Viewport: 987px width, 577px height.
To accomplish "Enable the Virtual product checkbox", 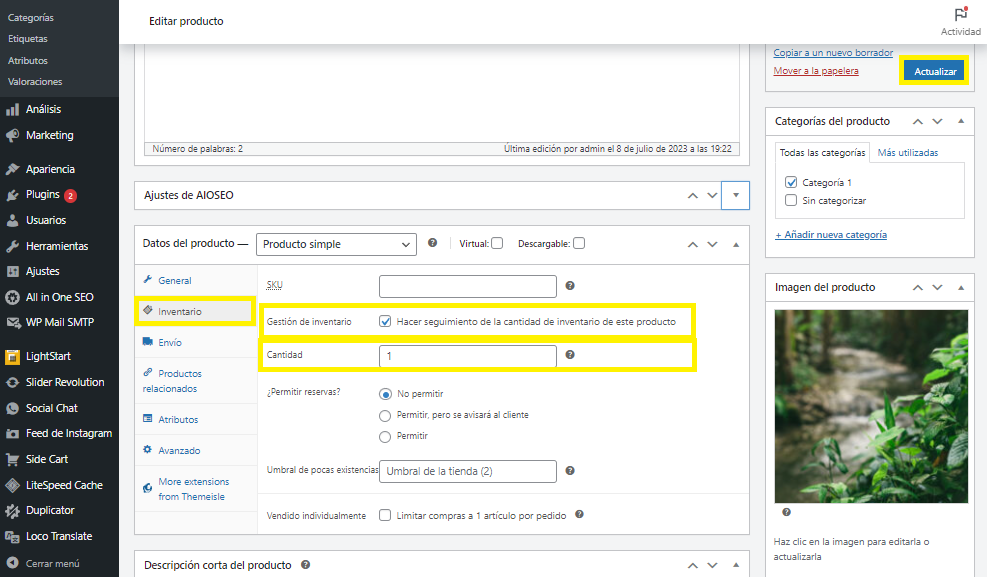I will click(x=497, y=243).
